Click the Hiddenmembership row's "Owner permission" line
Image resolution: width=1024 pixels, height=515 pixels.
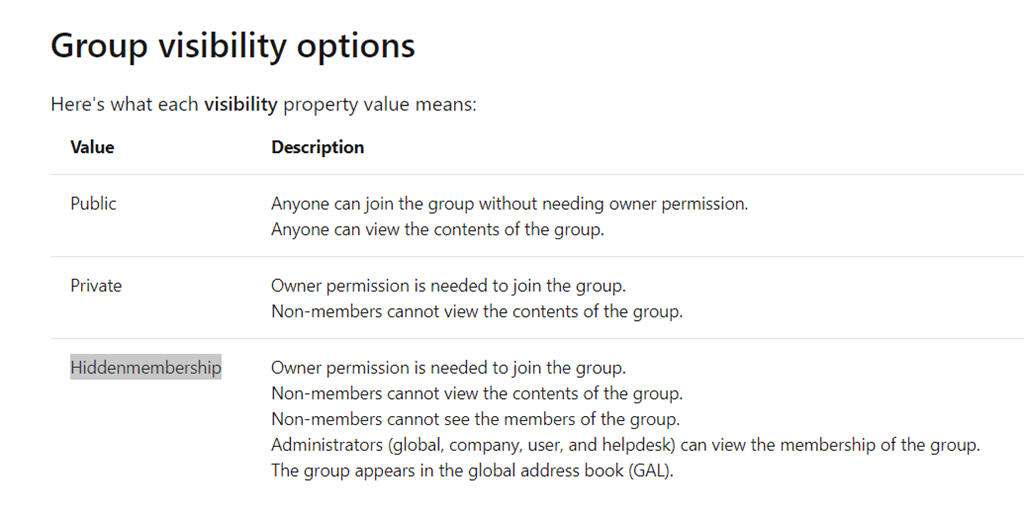coord(448,367)
